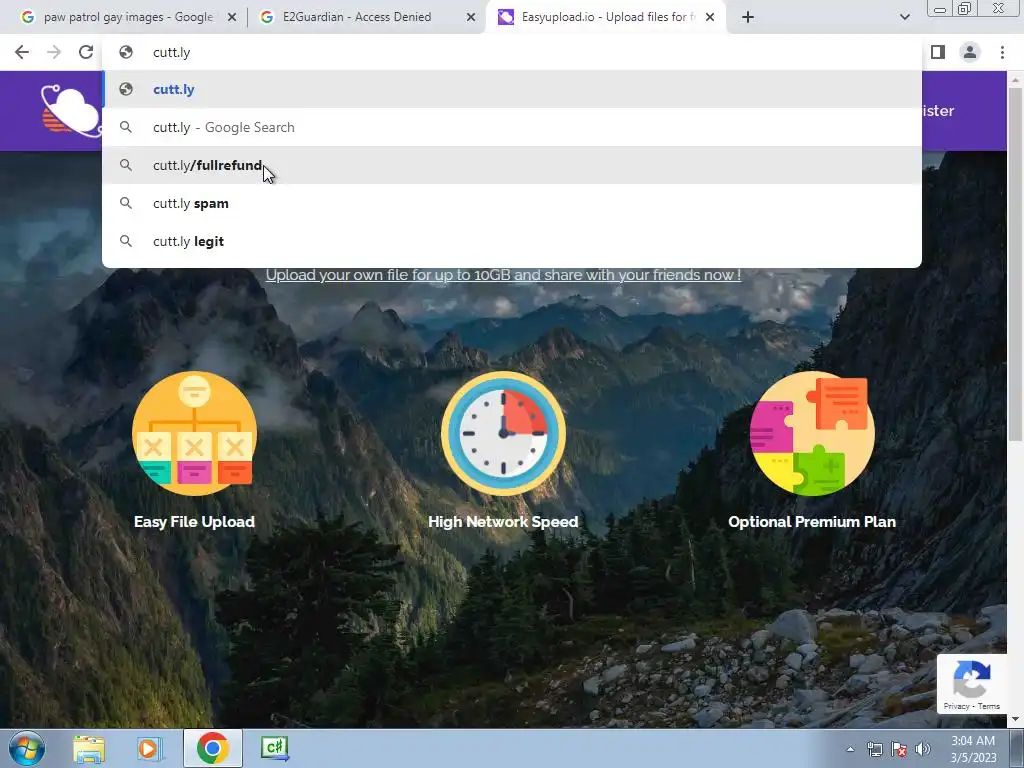Click the page scrollbar down arrow

tap(1016, 719)
